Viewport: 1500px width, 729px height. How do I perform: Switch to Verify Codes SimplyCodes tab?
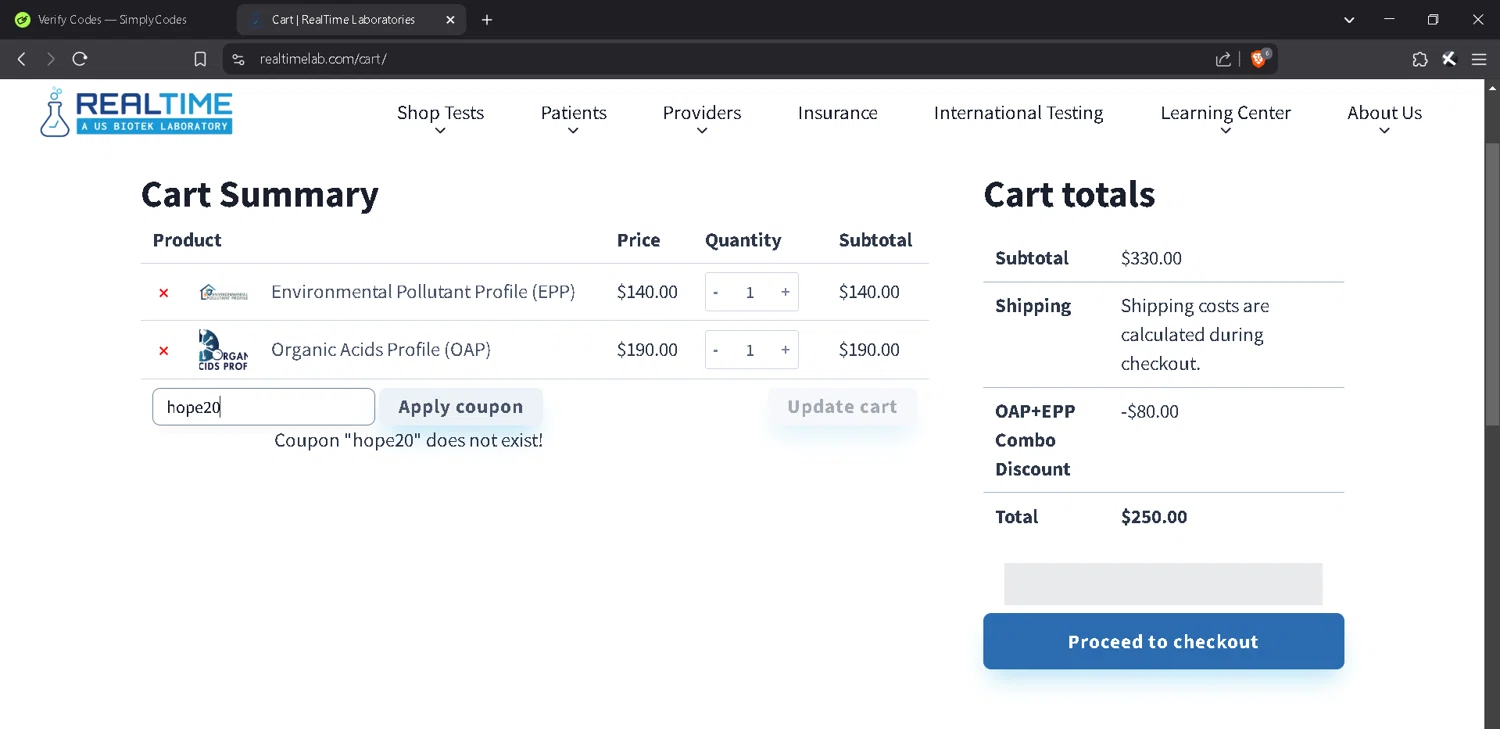(x=112, y=20)
